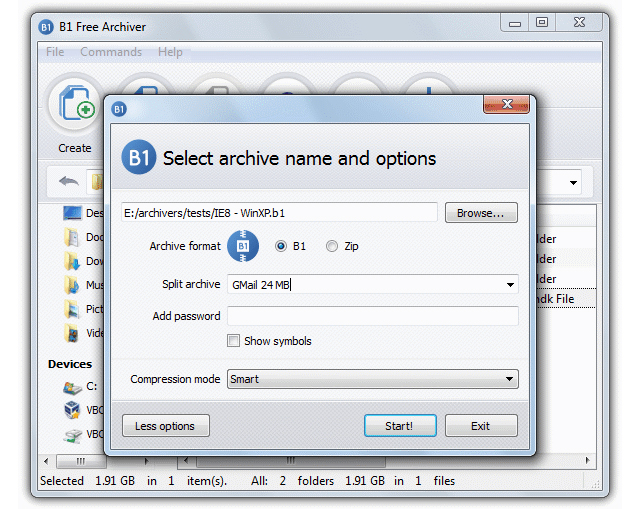Click the B1 icon in dialog title bar

pyautogui.click(x=119, y=109)
